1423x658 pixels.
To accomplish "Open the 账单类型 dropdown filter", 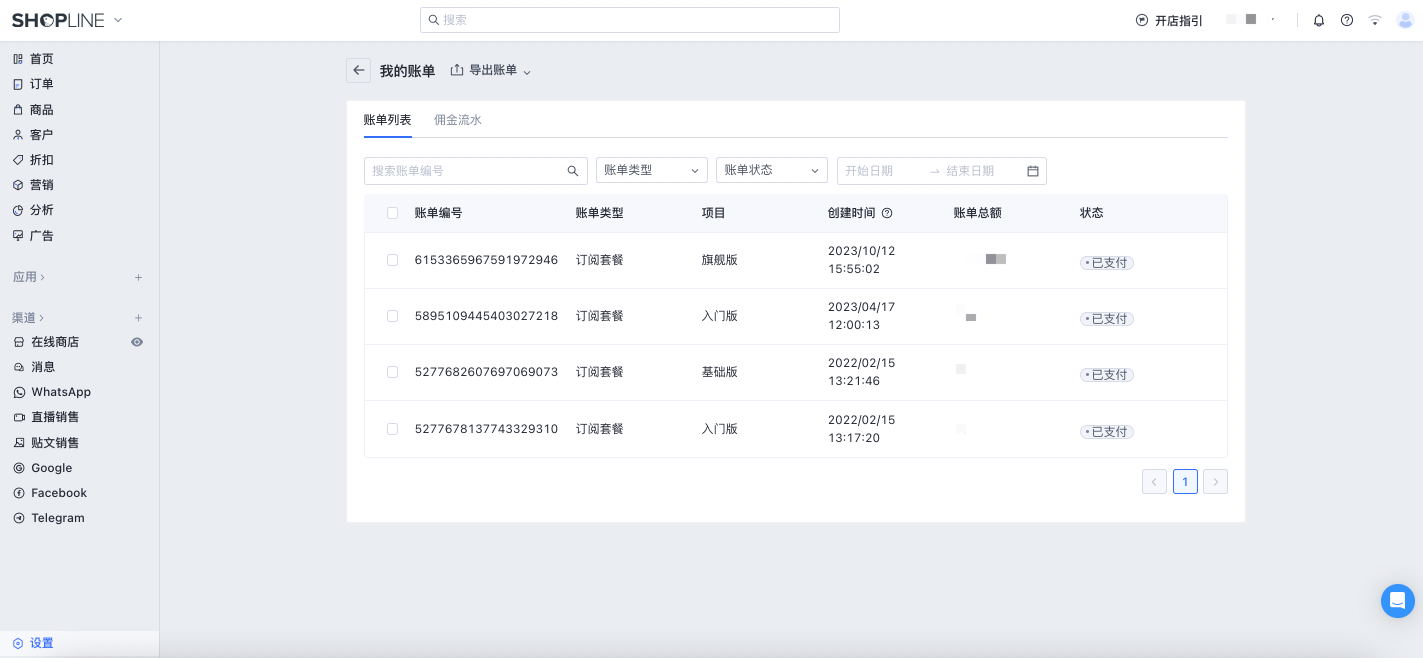I will point(652,170).
